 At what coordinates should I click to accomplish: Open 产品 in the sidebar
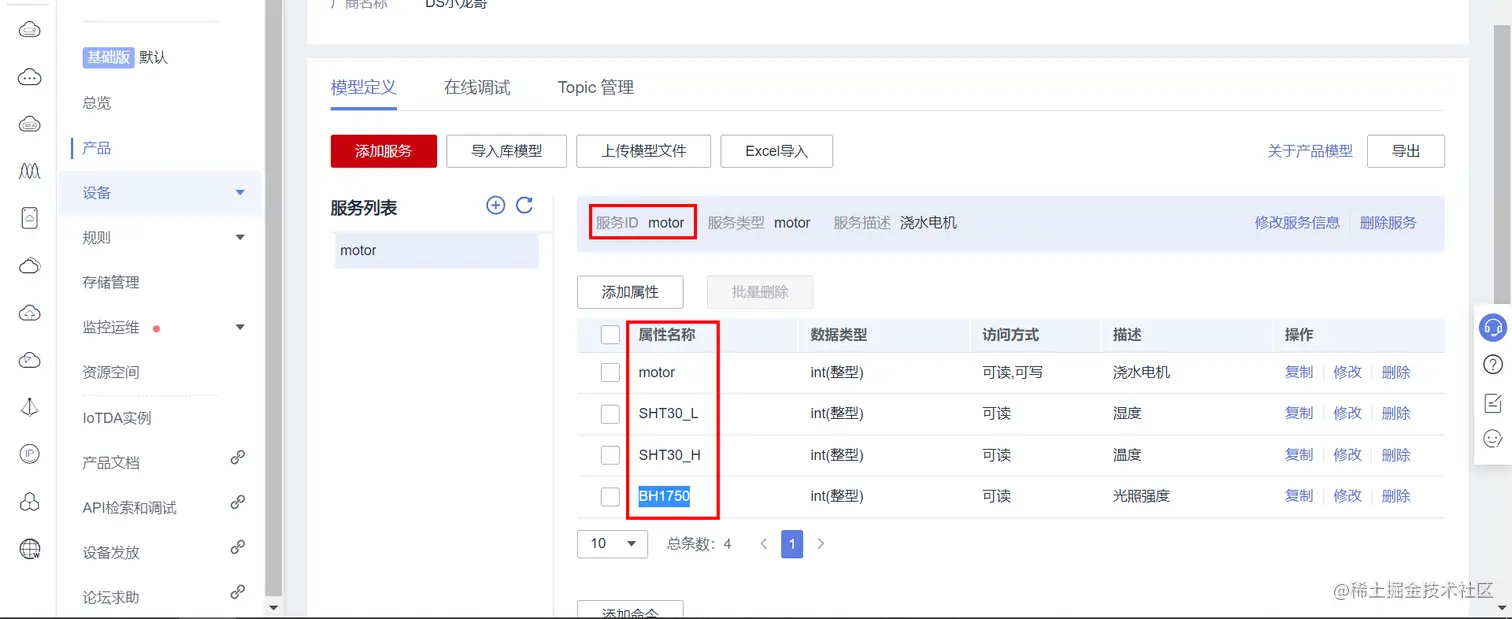[97, 148]
